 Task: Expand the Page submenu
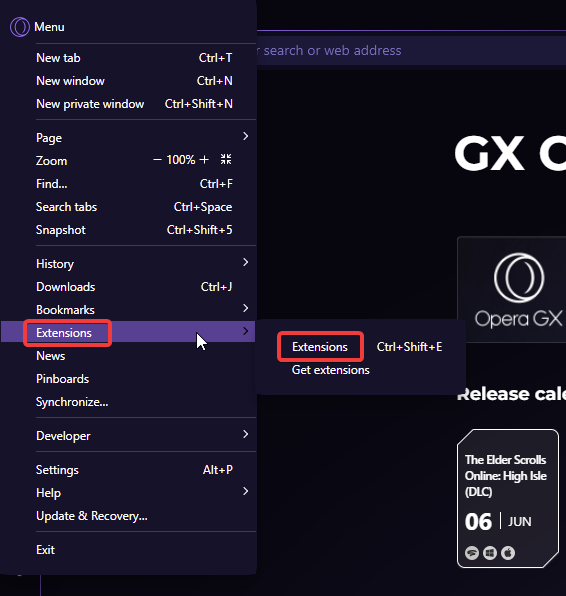tap(128, 138)
